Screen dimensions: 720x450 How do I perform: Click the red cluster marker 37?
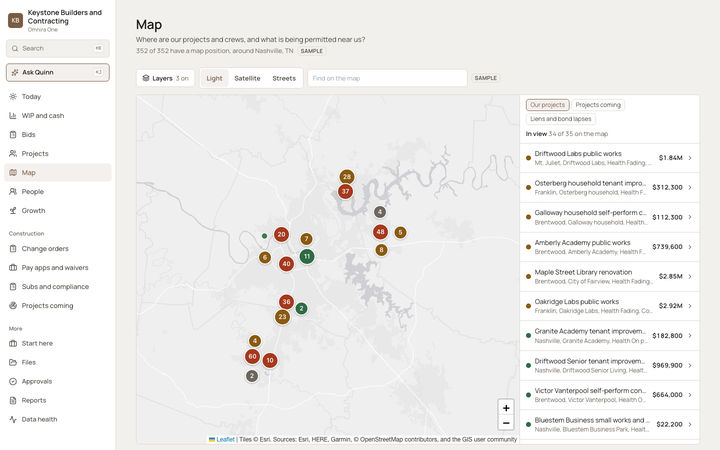coord(345,191)
